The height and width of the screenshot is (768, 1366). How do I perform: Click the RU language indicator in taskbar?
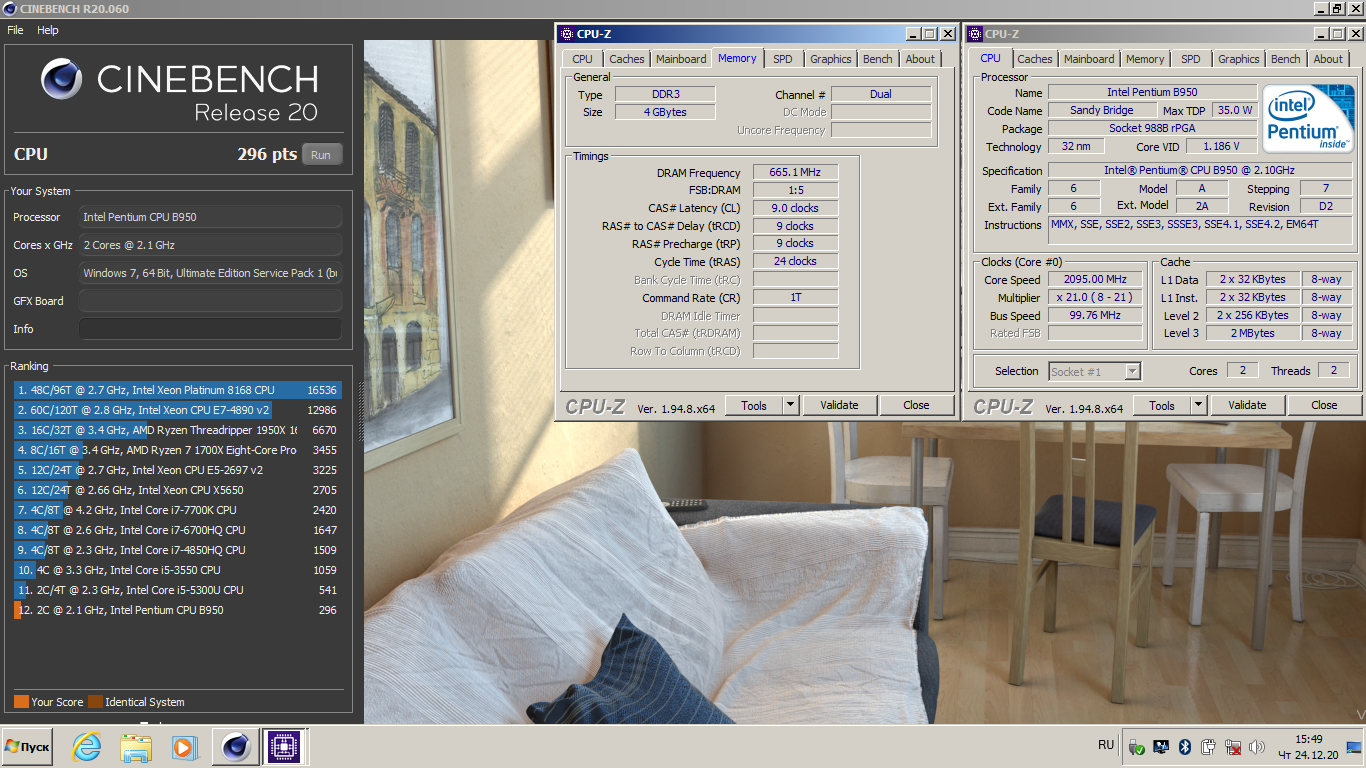click(x=1106, y=745)
